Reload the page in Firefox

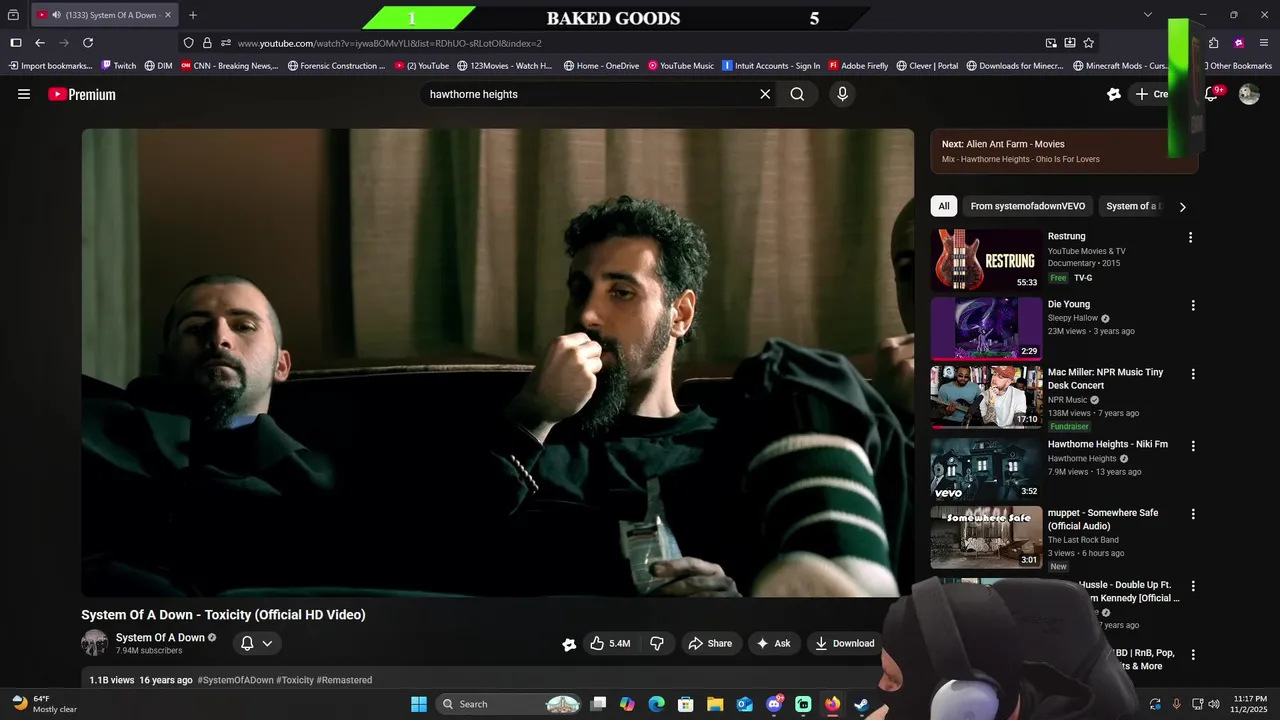pos(88,43)
